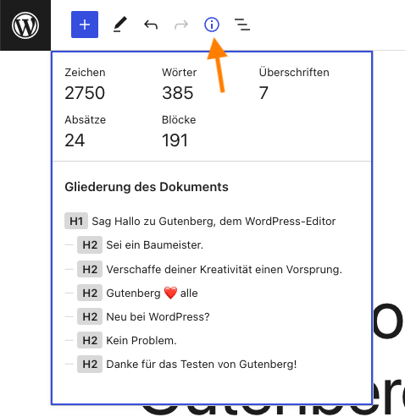Viewport: 405px width, 417px height.
Task: Click the Wörter count 385
Action: click(178, 93)
